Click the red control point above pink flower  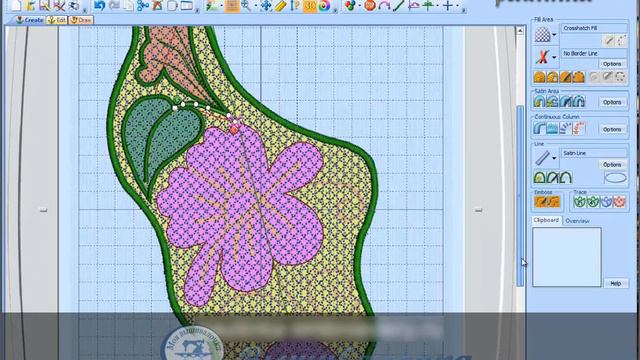pyautogui.click(x=234, y=130)
